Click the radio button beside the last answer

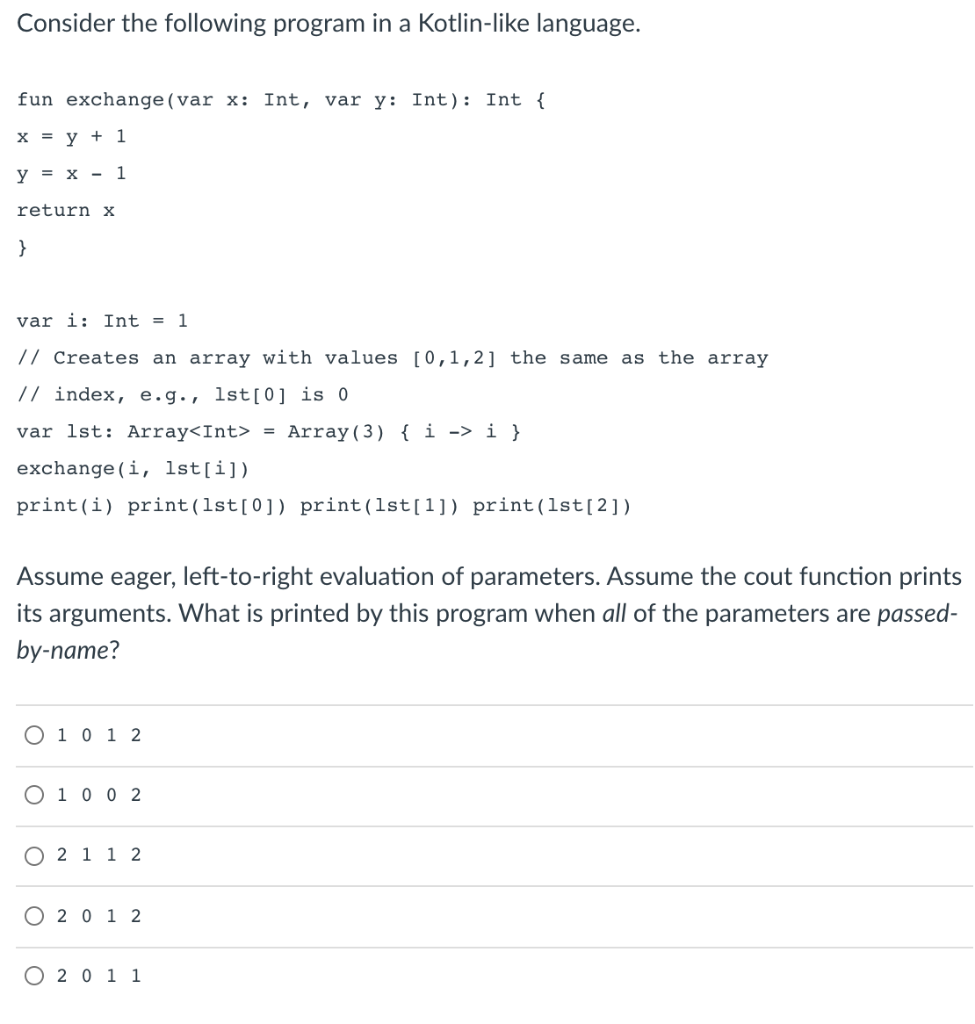point(33,976)
